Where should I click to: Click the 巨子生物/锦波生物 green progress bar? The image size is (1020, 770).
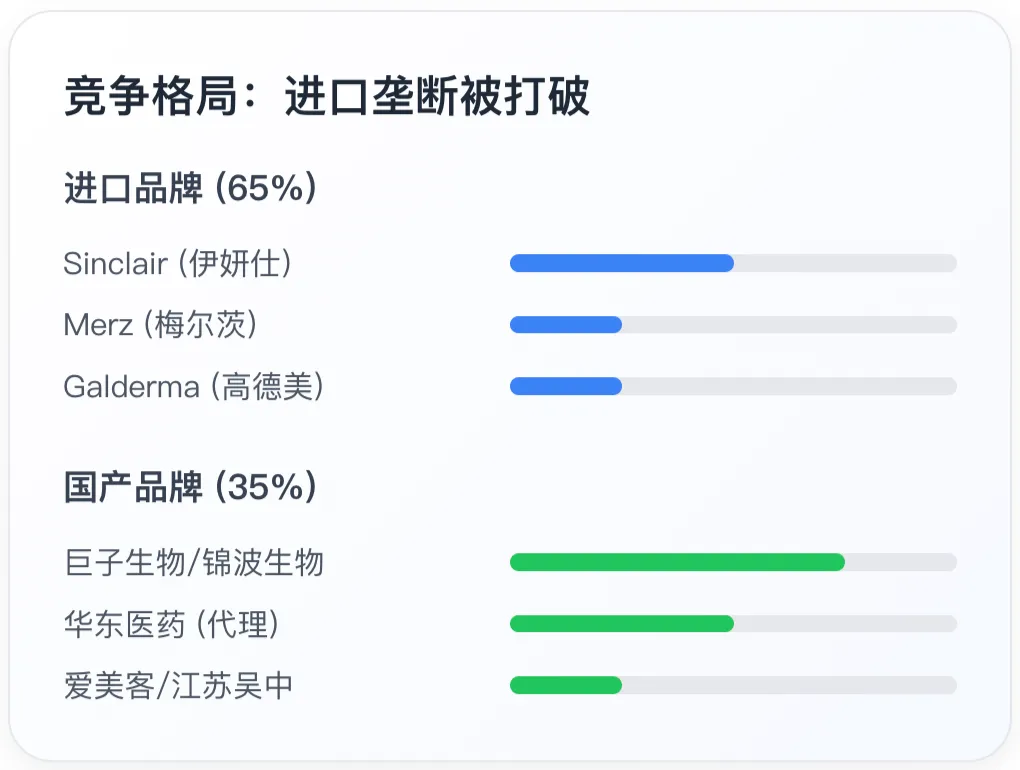(x=677, y=562)
